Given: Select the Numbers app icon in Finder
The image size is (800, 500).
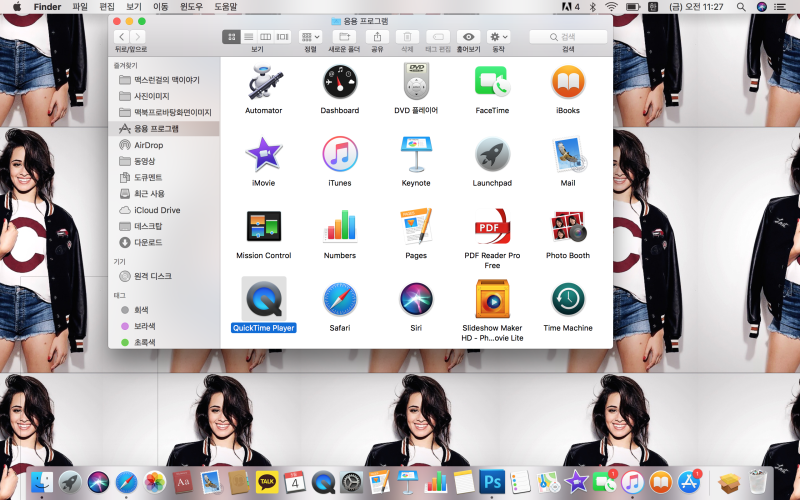Looking at the screenshot, I should coord(340,226).
